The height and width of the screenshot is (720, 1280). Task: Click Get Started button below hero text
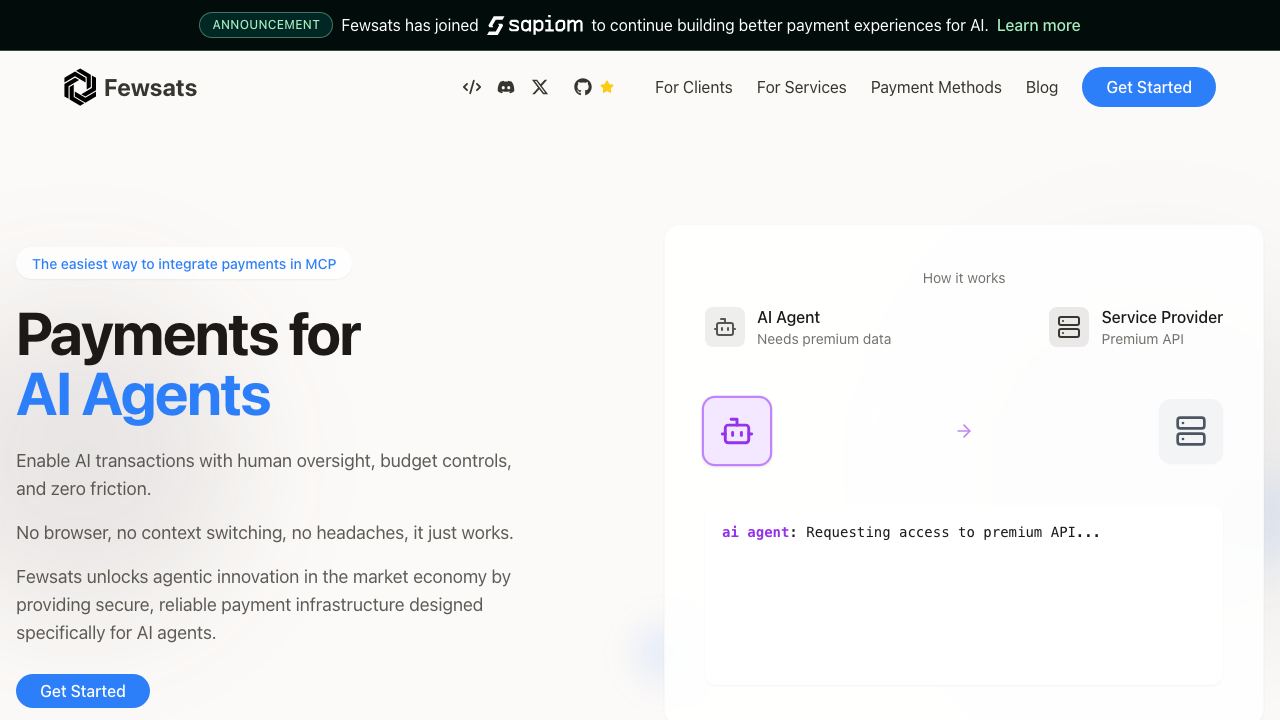(83, 691)
